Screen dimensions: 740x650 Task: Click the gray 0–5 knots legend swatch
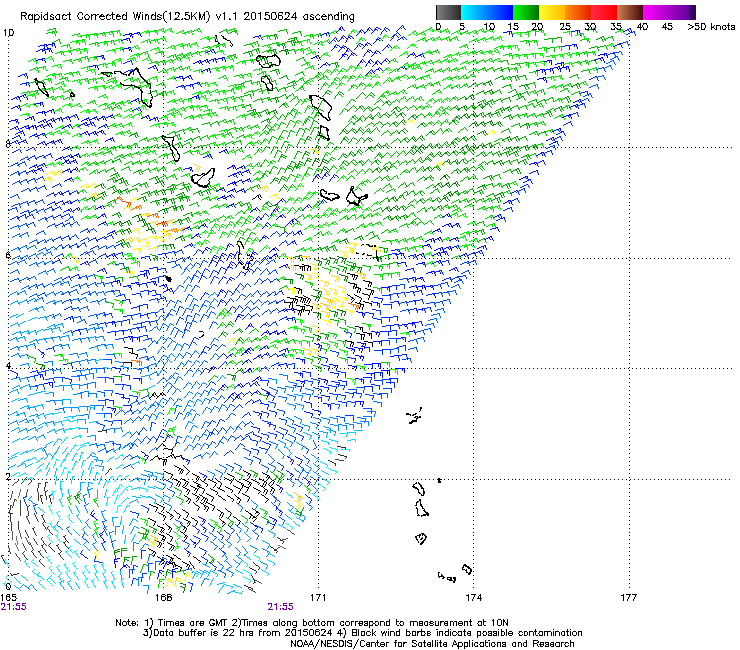pos(448,12)
